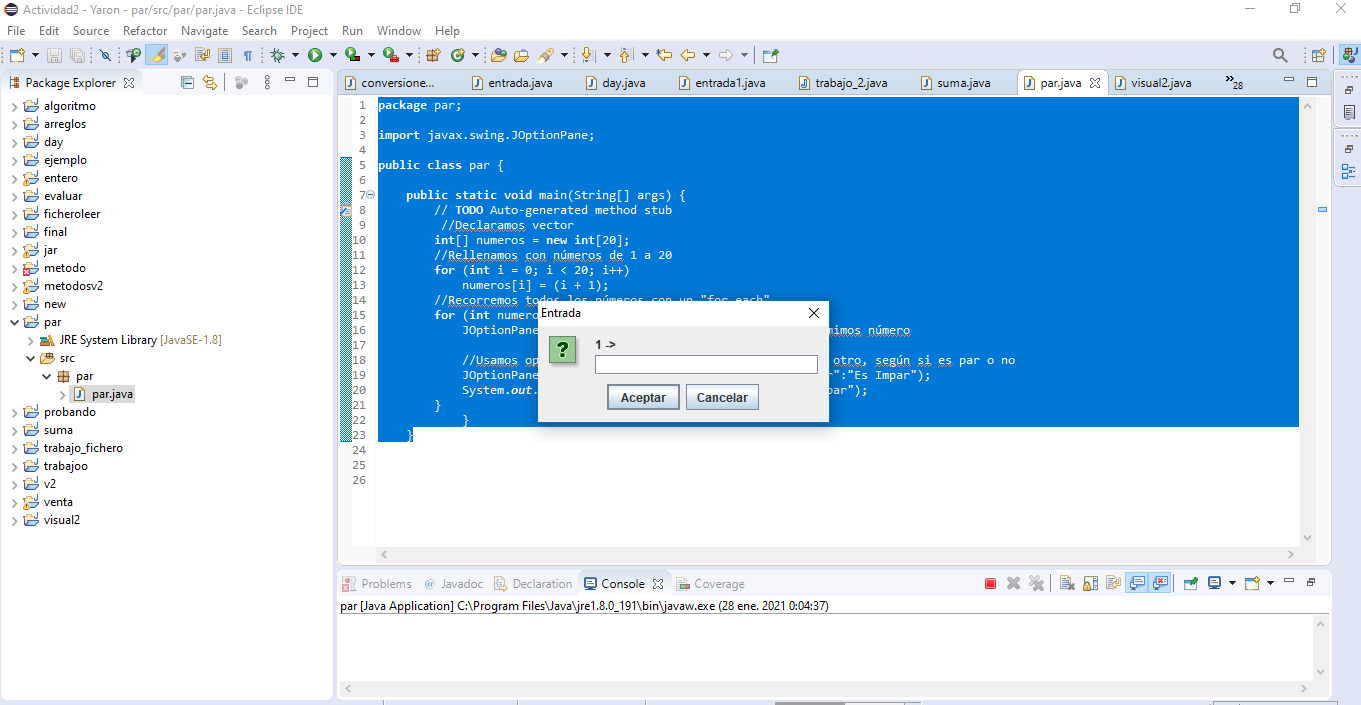Image resolution: width=1361 pixels, height=705 pixels.
Task: Collapse the folding arrow at line 7
Action: coord(371,195)
